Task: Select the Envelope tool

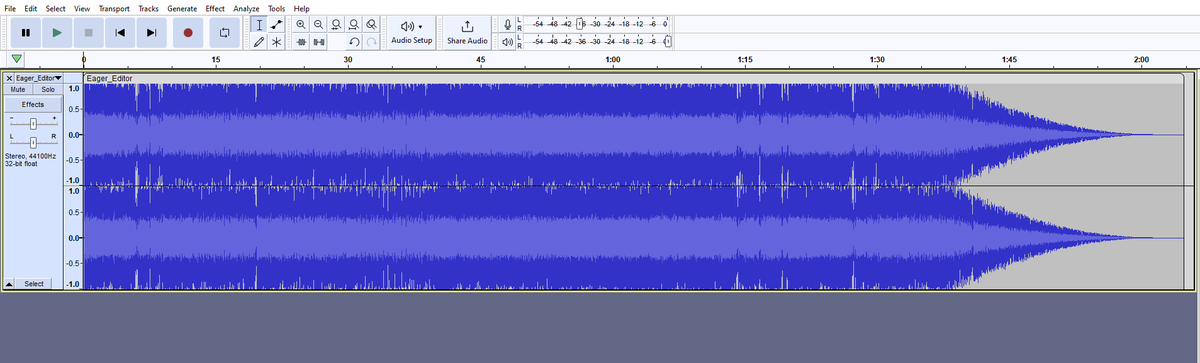Action: 277,24
